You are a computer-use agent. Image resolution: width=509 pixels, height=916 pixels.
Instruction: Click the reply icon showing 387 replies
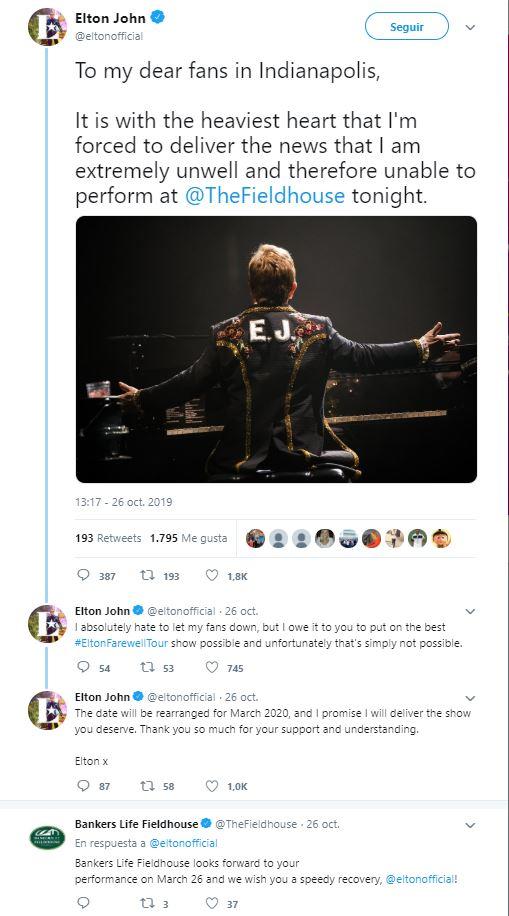84,575
